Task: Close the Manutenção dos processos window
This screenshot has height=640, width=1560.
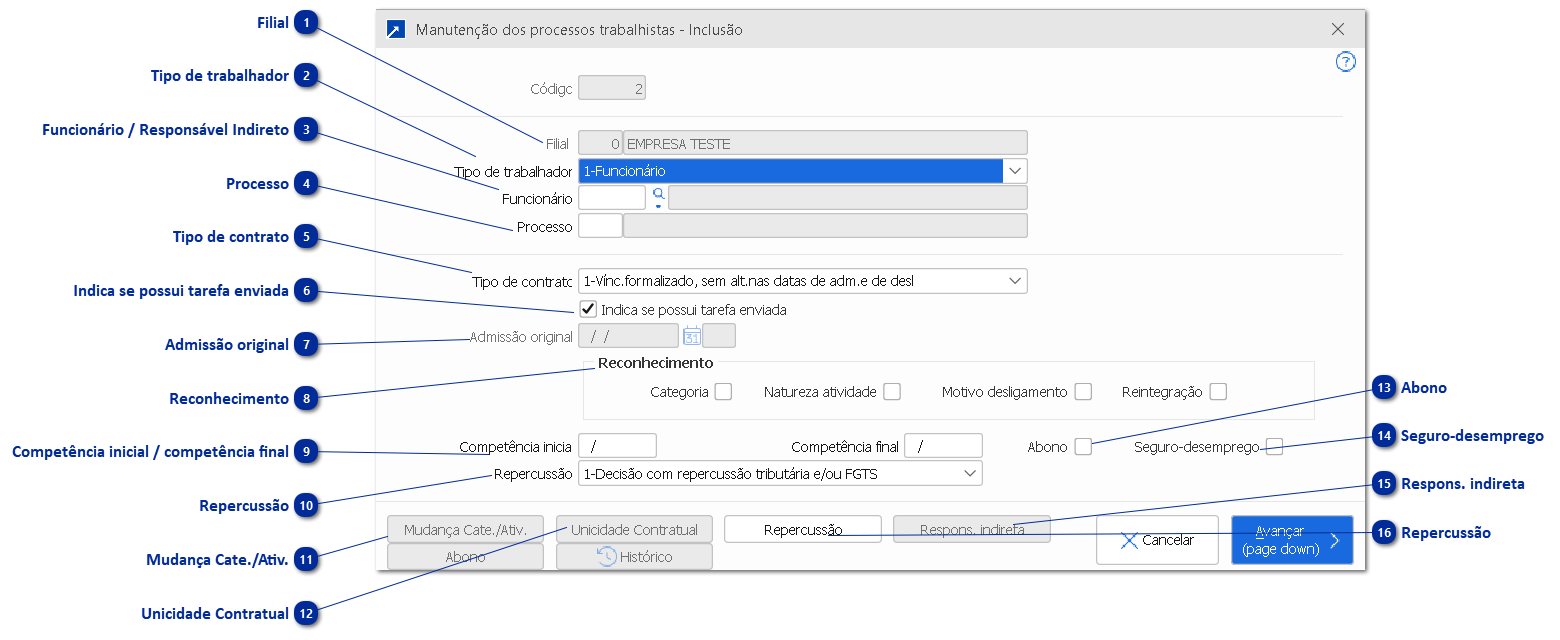Action: click(1338, 30)
